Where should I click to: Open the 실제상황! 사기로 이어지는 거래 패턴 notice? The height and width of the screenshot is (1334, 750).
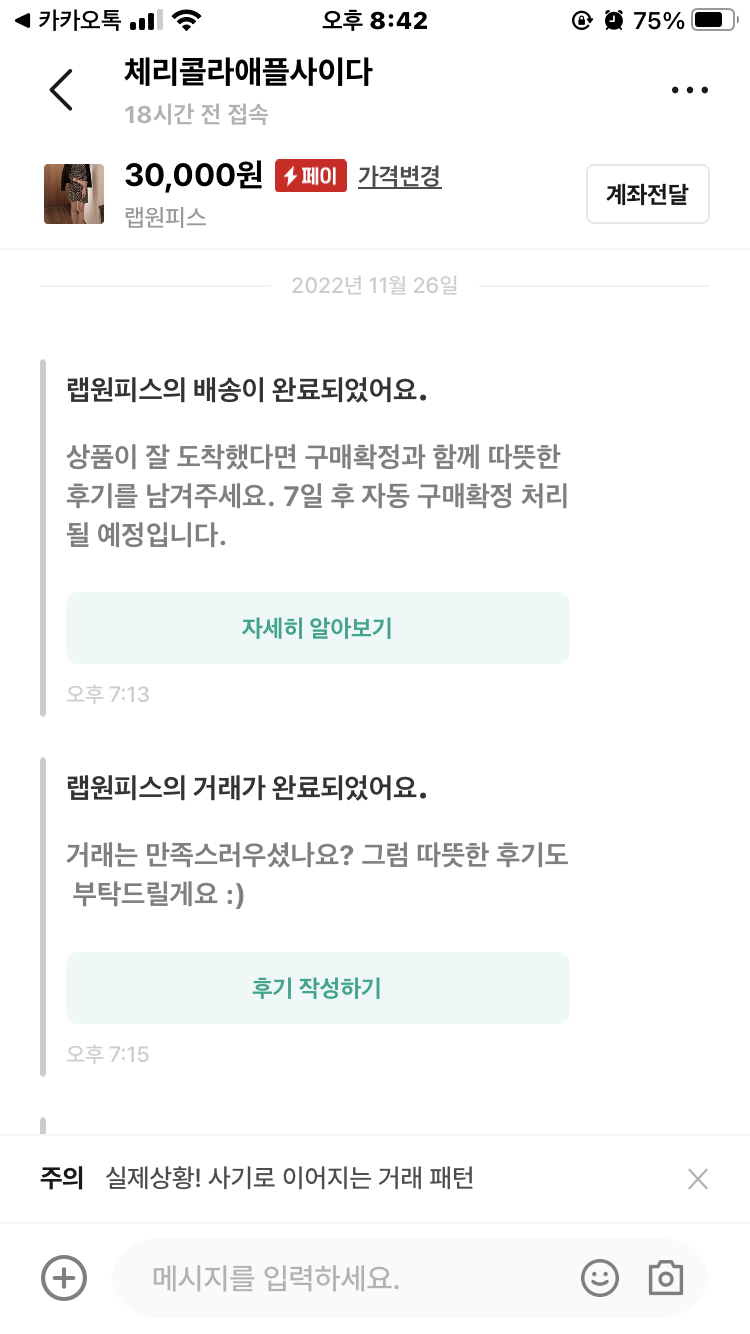(290, 1179)
